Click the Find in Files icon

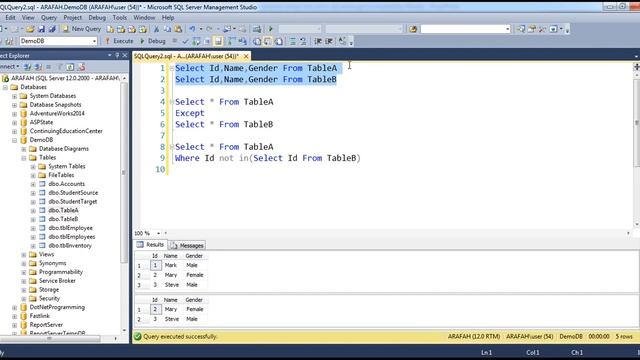pyautogui.click(x=413, y=29)
